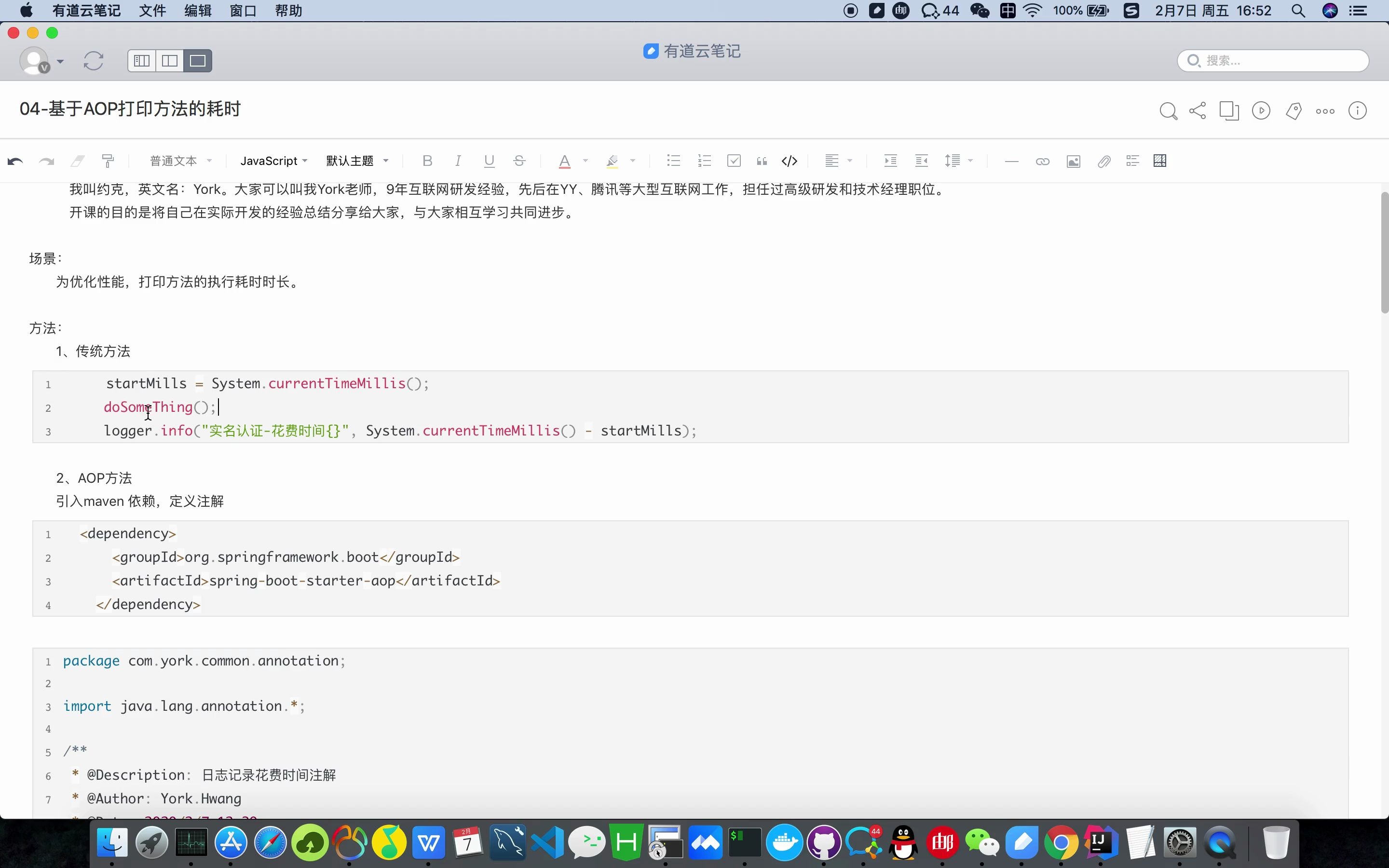
Task: Open the paragraph style 普通文本 dropdown
Action: (x=181, y=162)
